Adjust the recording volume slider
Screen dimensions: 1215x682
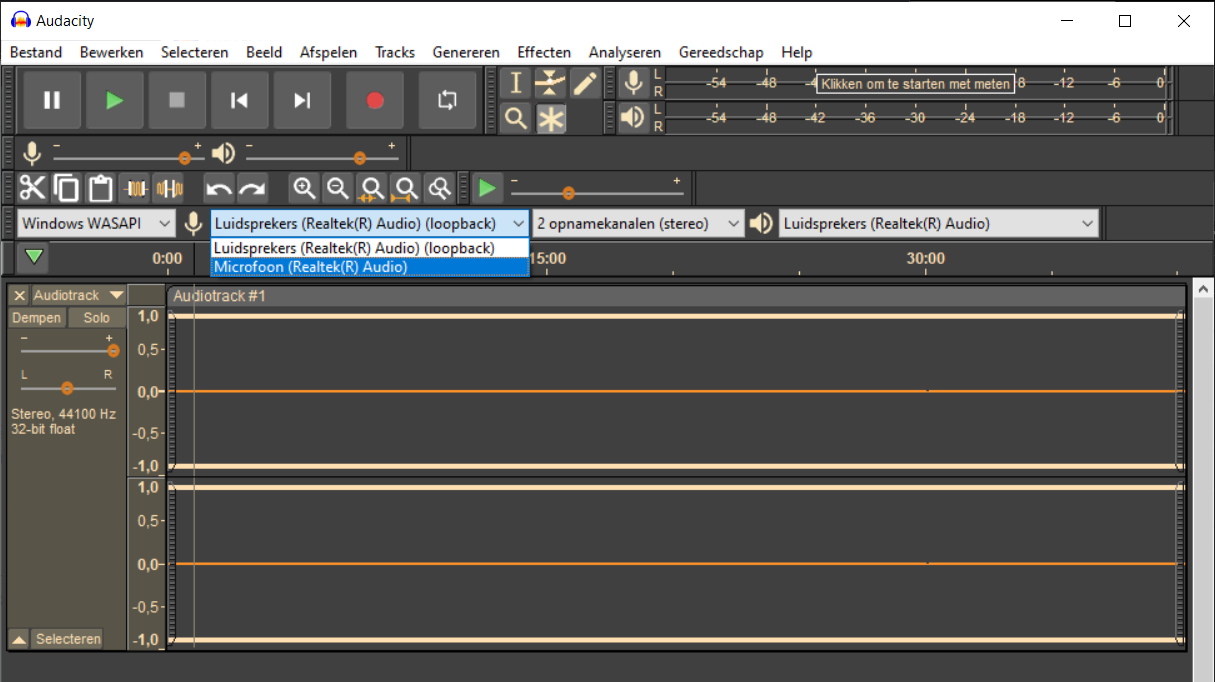point(184,158)
